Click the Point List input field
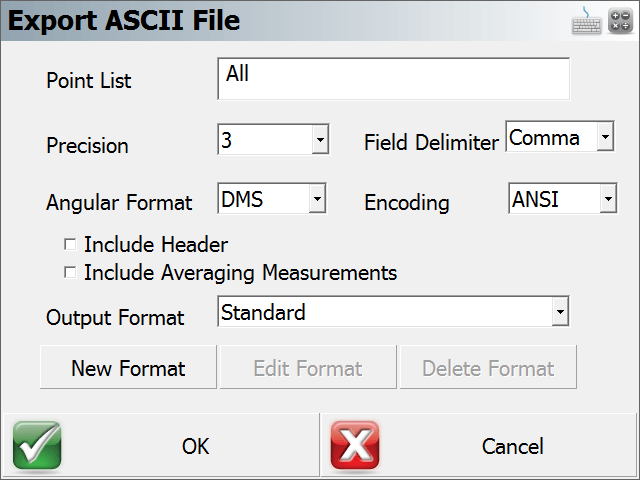Viewport: 640px width, 480px height. (x=393, y=79)
